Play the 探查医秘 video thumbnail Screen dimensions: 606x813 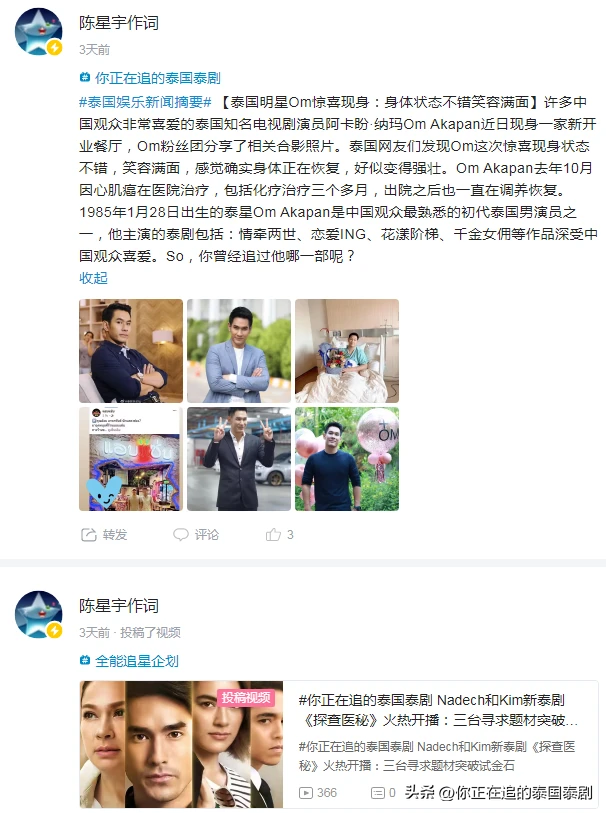pos(181,744)
